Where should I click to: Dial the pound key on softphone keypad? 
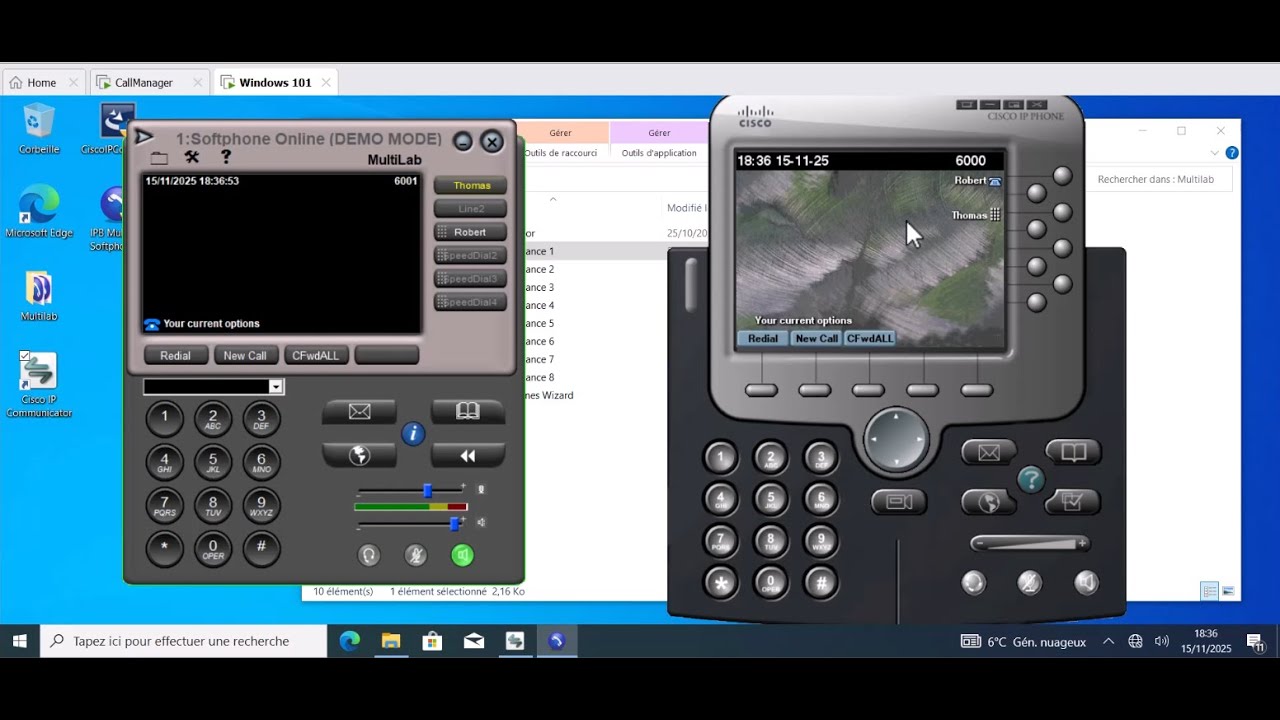coord(261,549)
